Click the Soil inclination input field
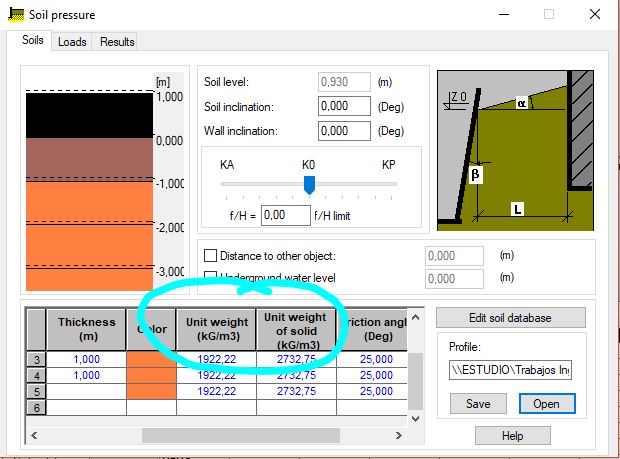620x459 pixels. [344, 106]
